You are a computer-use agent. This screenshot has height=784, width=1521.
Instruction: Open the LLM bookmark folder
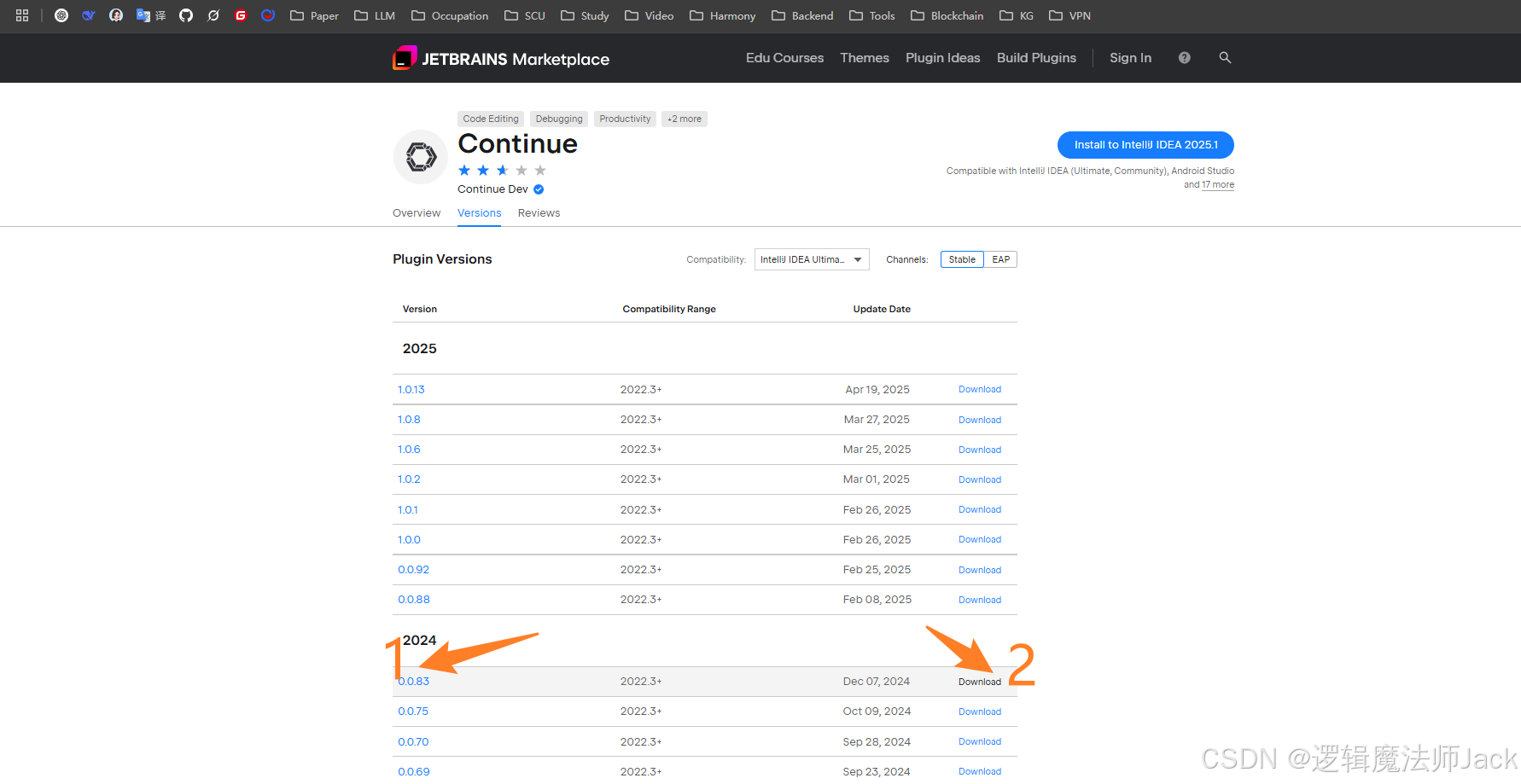point(375,15)
